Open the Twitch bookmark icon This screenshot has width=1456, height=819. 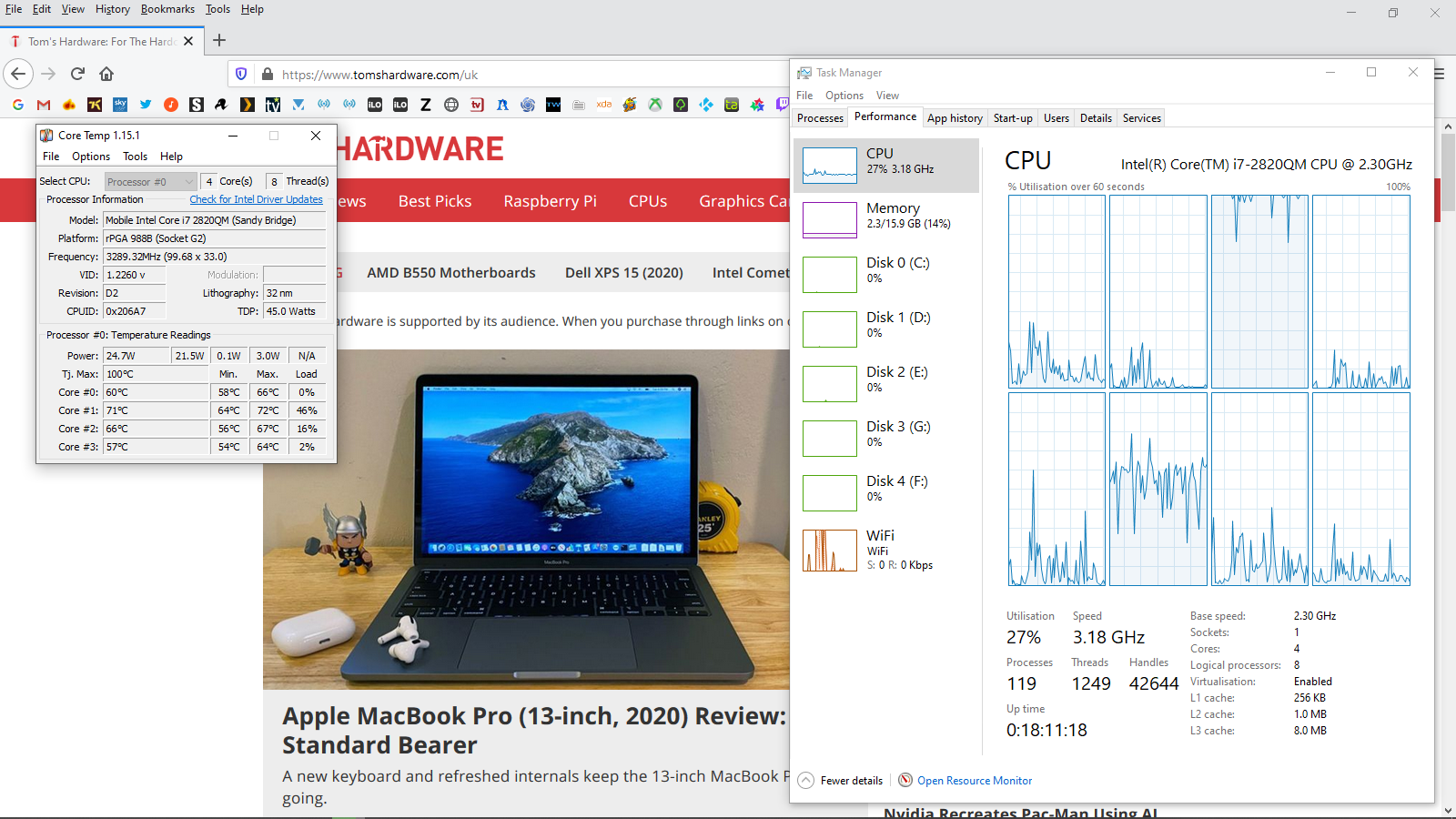pos(782,105)
